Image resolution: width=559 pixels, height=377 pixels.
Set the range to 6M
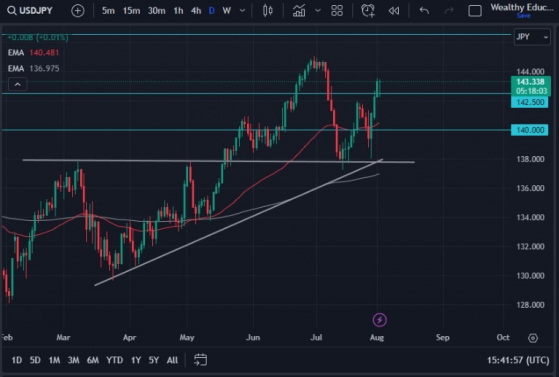pos(93,360)
